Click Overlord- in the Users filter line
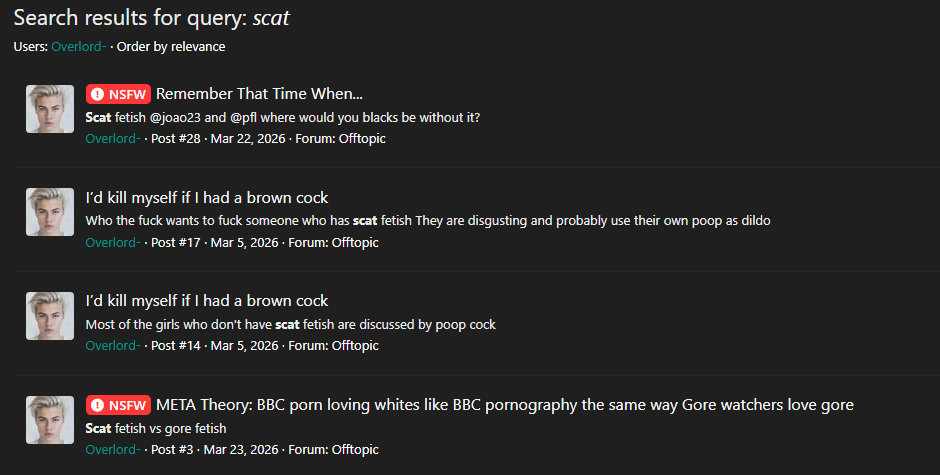 79,47
